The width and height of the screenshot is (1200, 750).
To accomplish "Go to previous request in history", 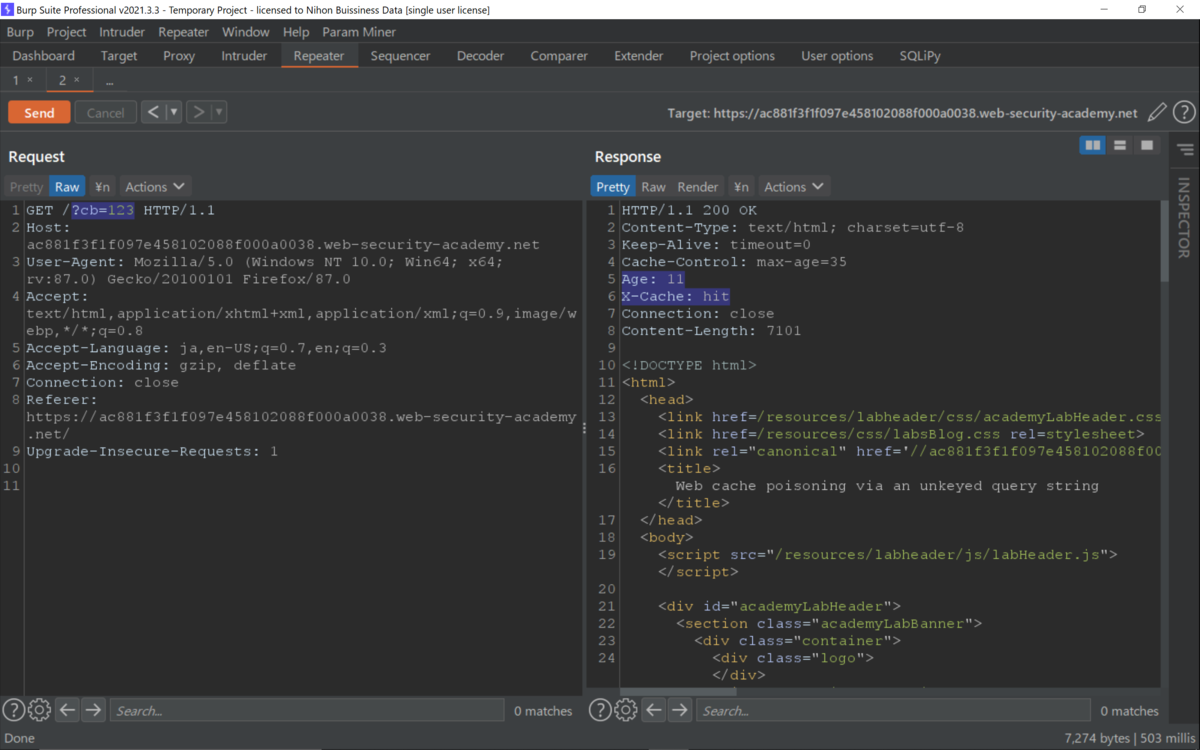I will pyautogui.click(x=153, y=112).
